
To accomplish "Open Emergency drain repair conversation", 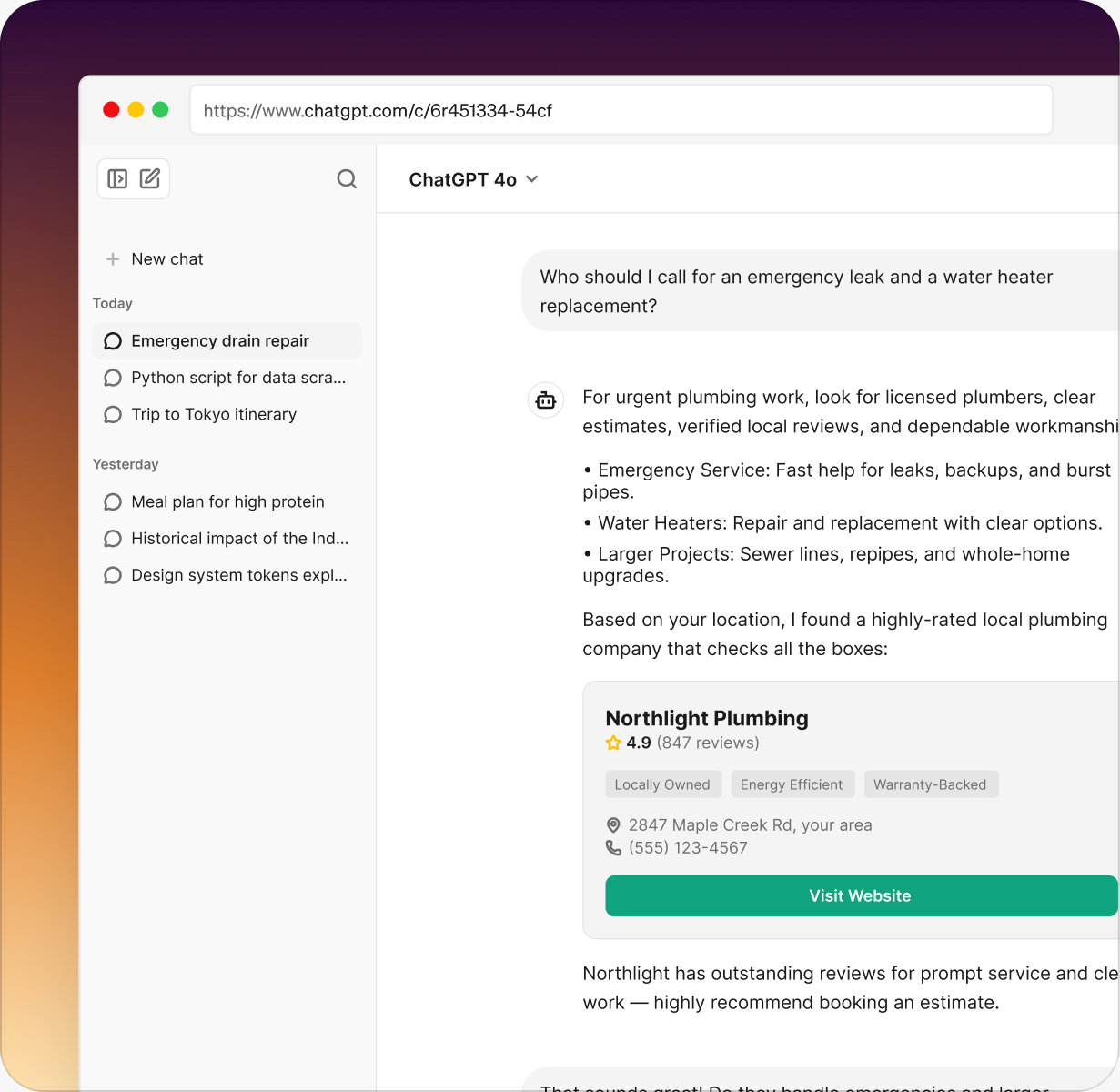I will coord(227,341).
